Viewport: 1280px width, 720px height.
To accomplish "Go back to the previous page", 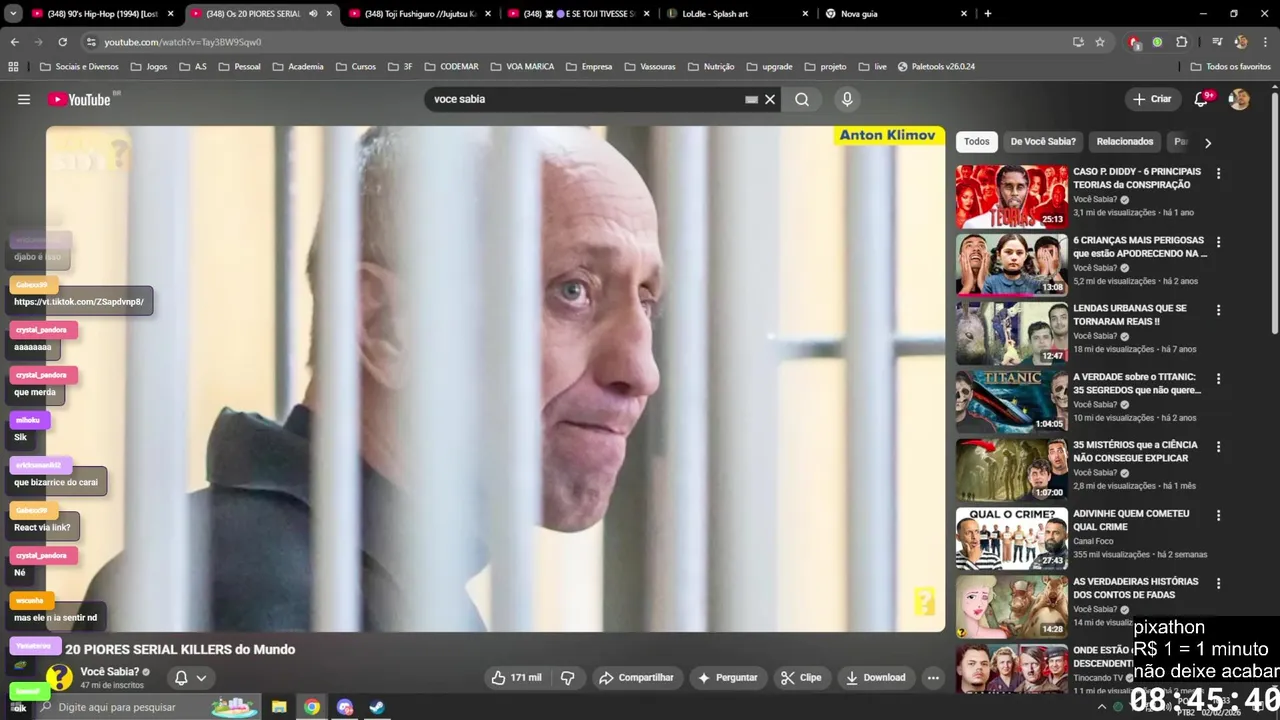I will [14, 42].
